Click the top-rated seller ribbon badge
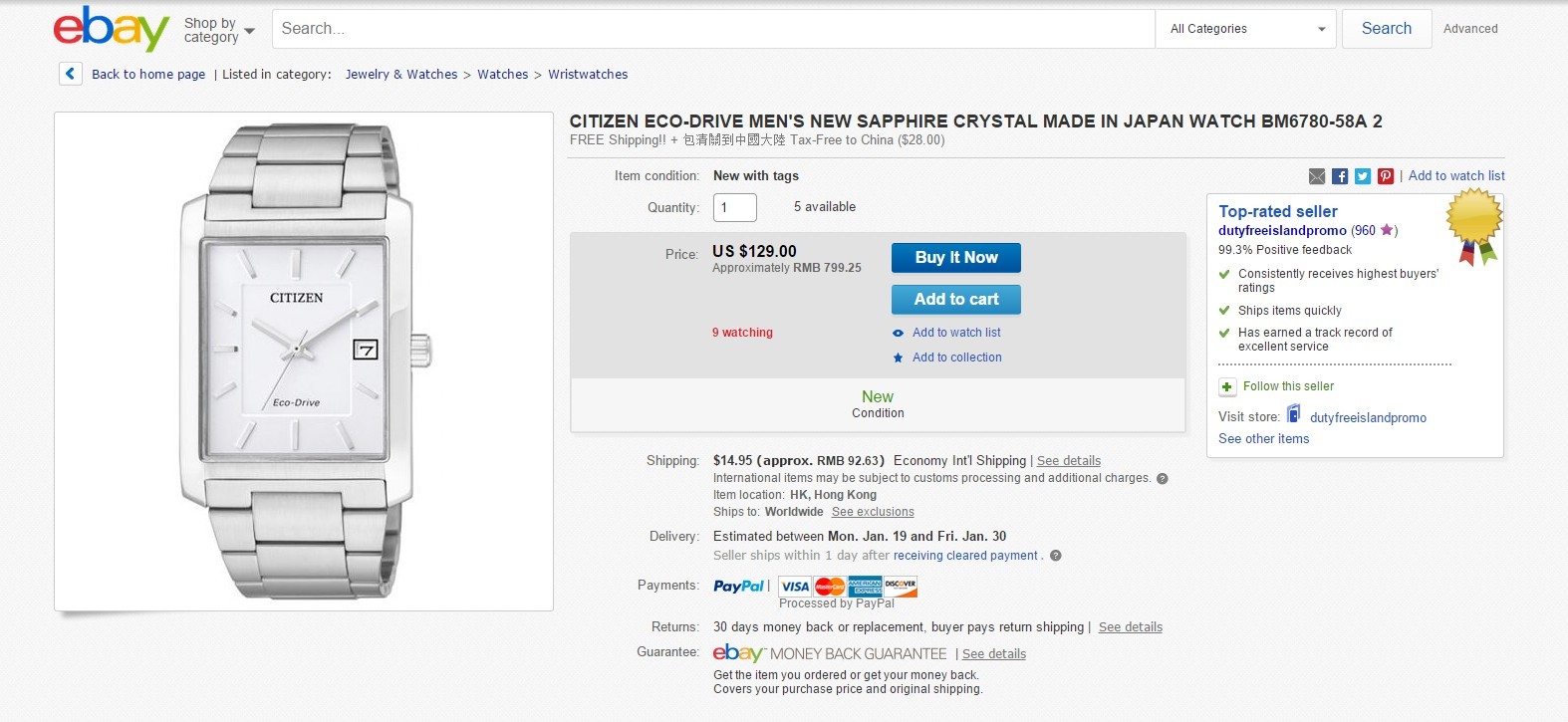The image size is (1568, 722). point(1474,226)
